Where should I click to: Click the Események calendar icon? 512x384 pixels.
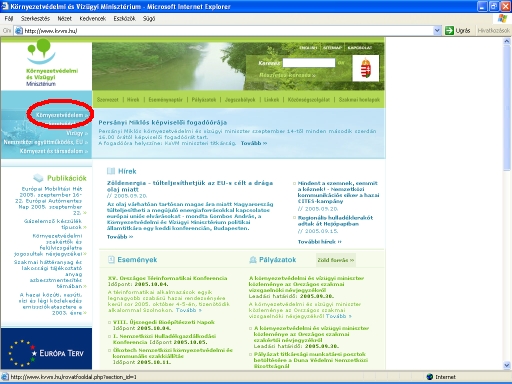point(111,259)
